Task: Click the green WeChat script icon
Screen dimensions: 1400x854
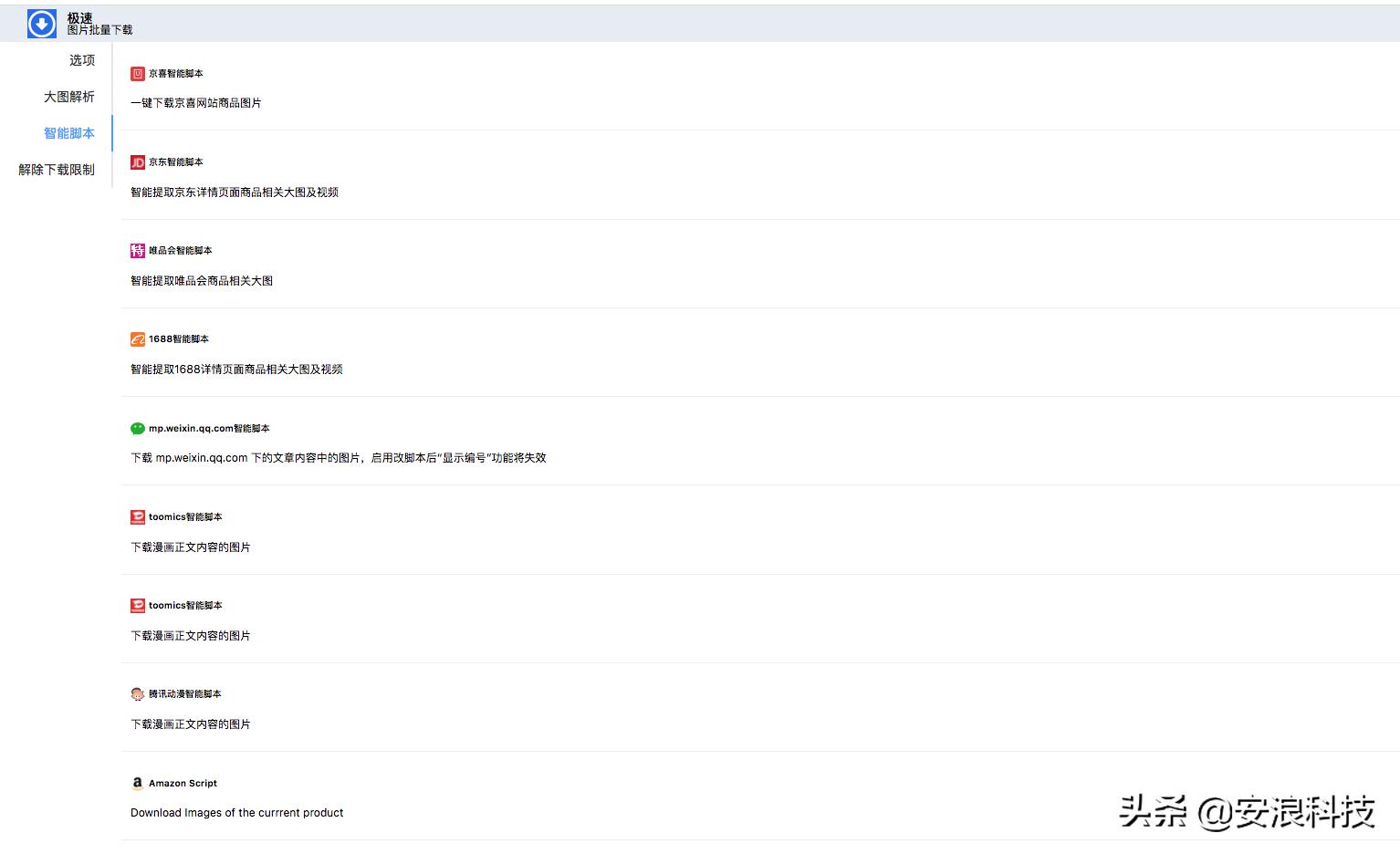Action: (138, 429)
